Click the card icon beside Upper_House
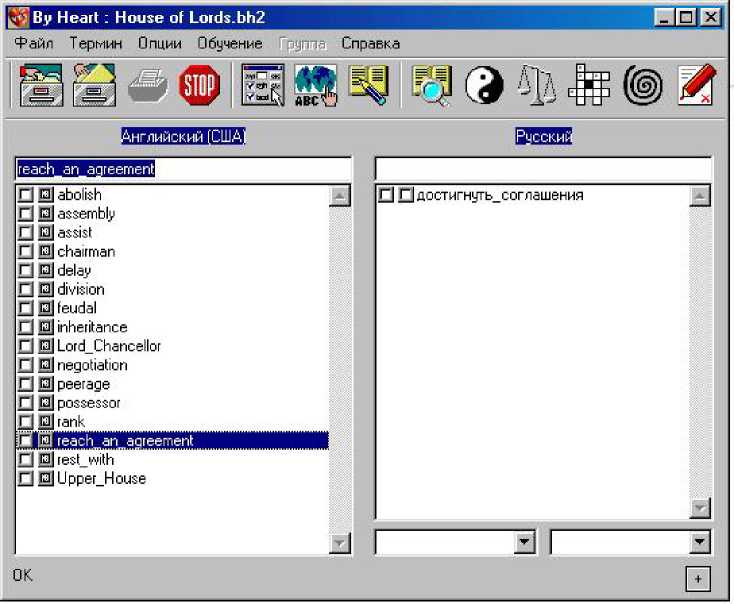Screen dimensions: 734x604 pyautogui.click(x=46, y=479)
